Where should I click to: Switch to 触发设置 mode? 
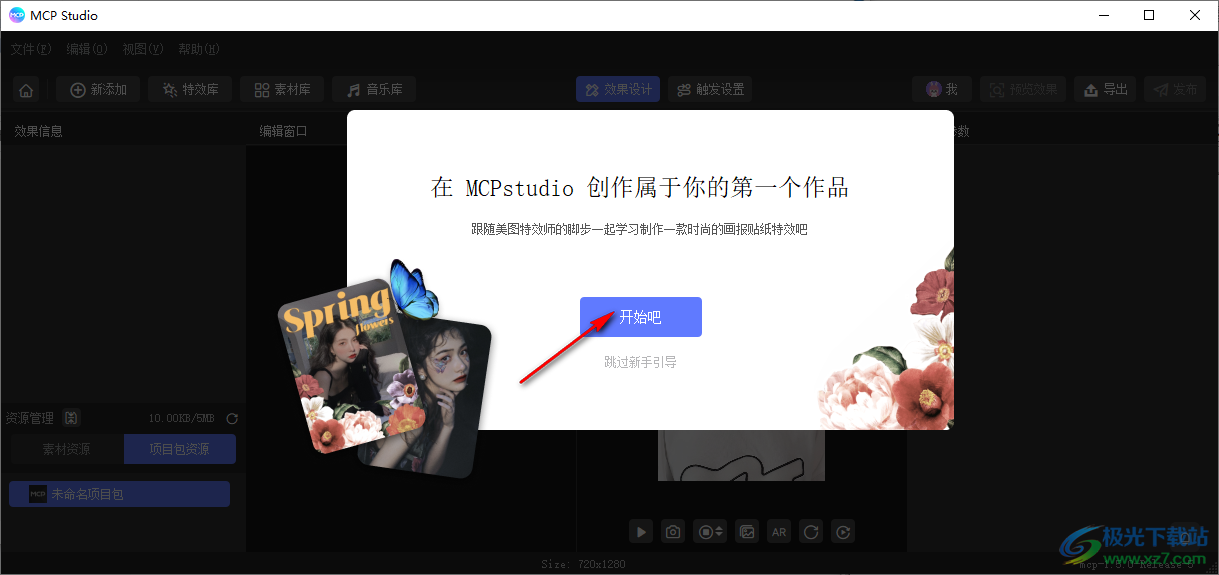(710, 90)
